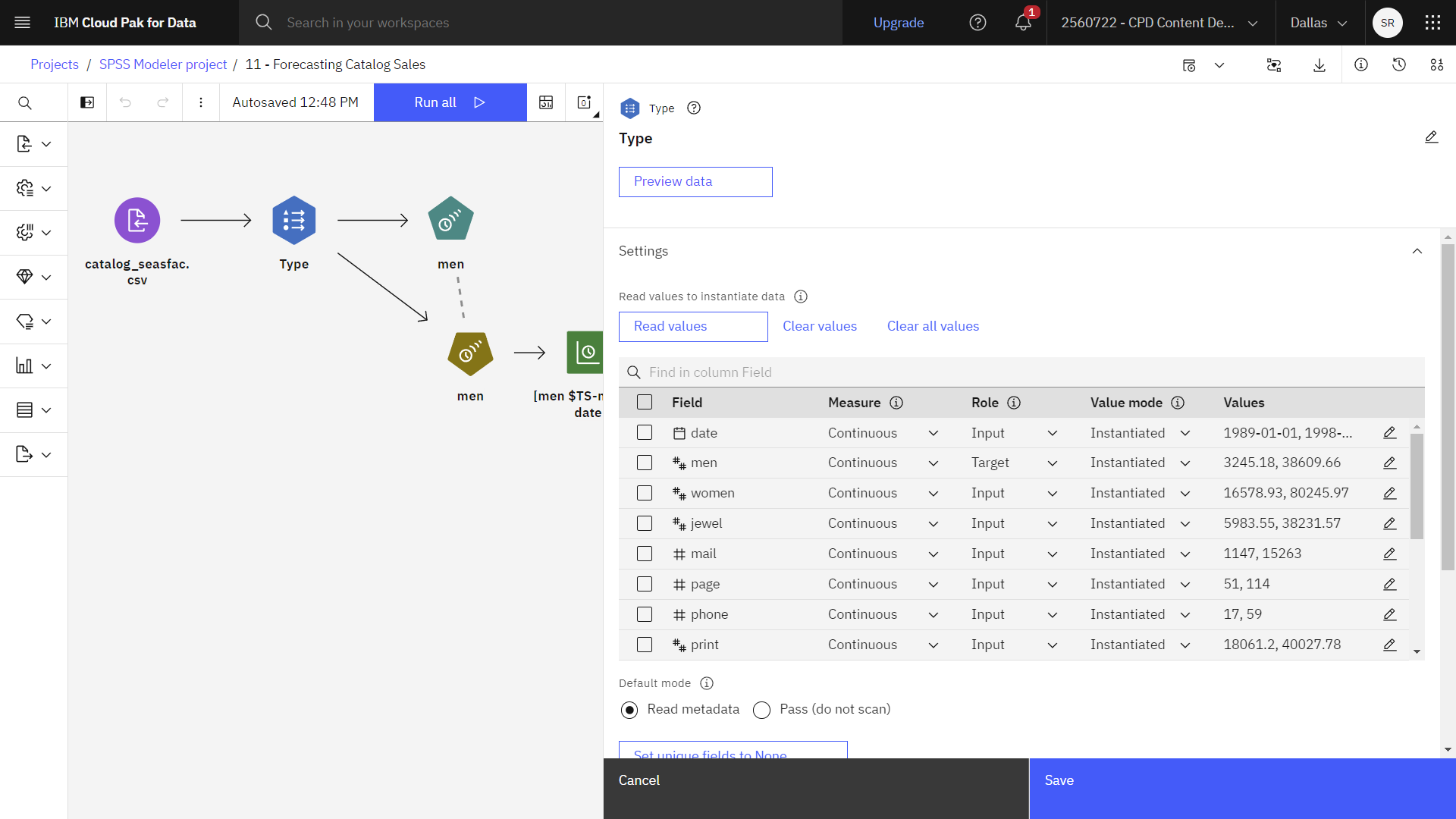Viewport: 1456px width, 819px height.
Task: Search the palette with magnifier icon
Action: 25,103
